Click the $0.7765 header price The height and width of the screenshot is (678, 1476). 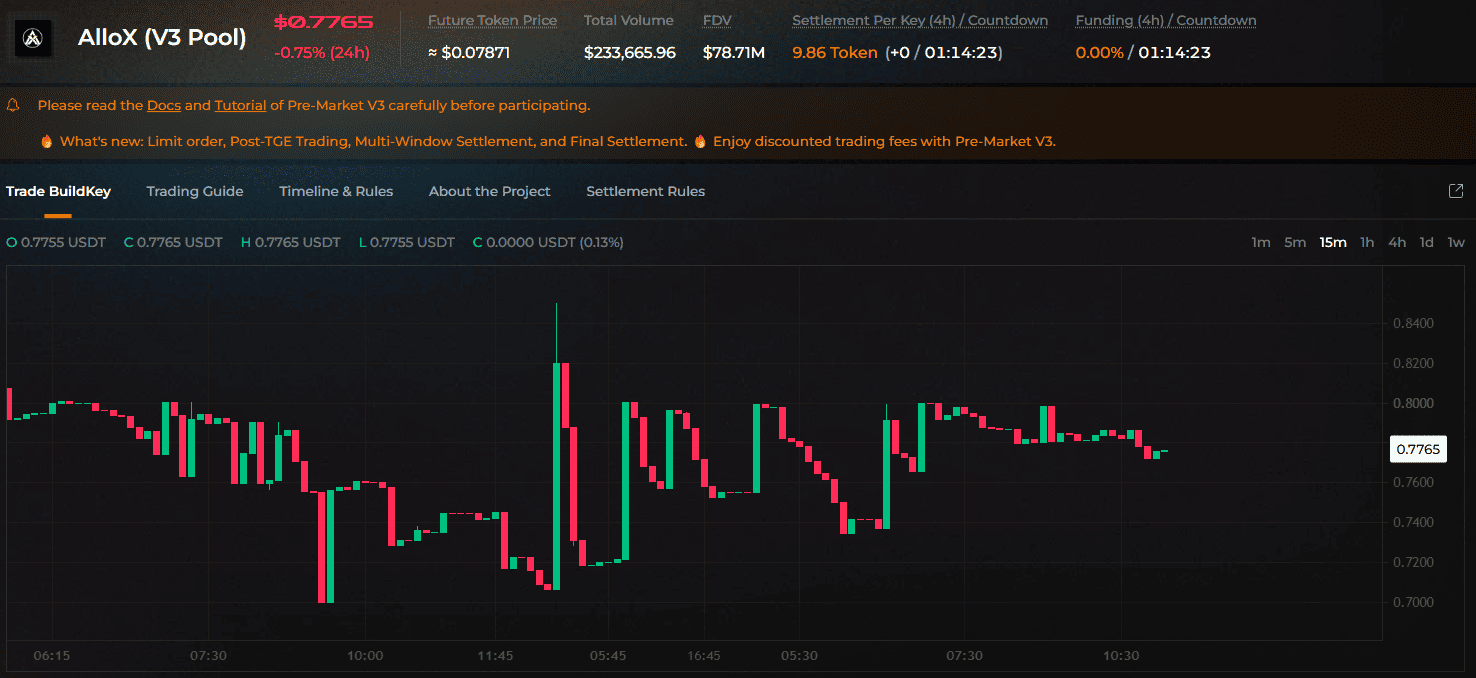324,22
